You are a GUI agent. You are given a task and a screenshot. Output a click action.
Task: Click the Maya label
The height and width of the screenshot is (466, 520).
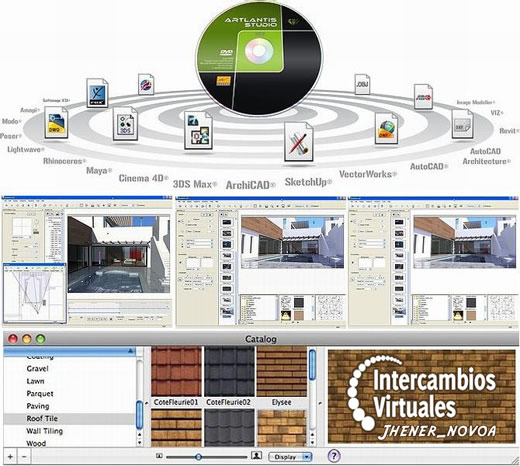pyautogui.click(x=99, y=171)
